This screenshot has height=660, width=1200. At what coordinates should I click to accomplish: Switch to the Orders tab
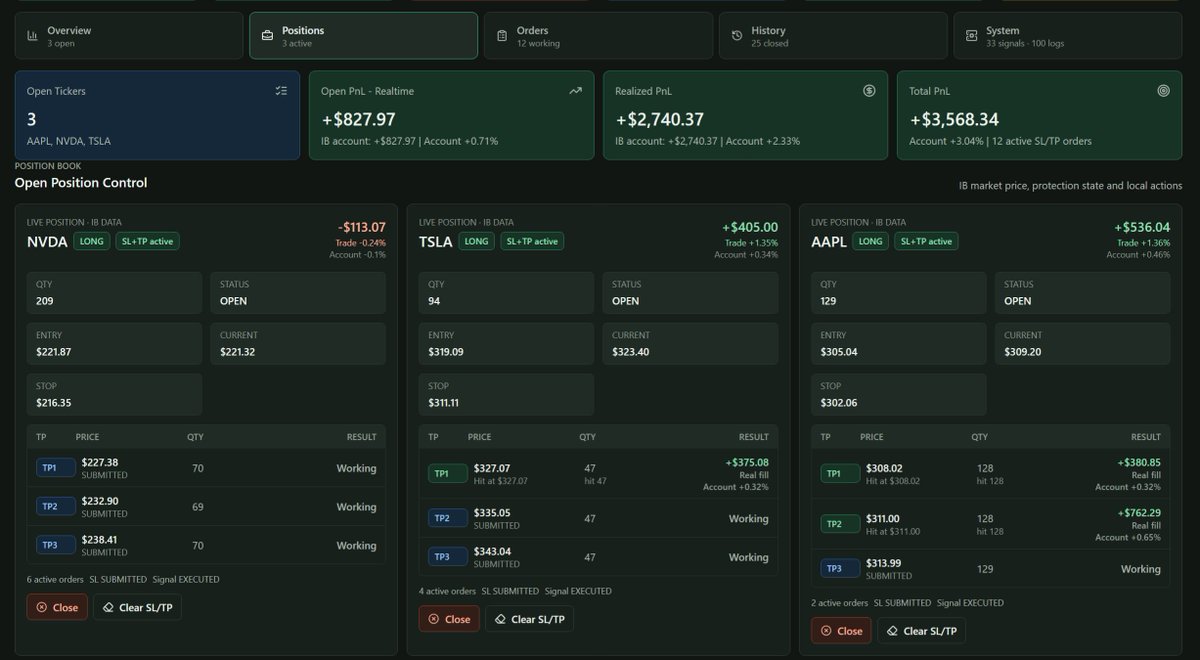[598, 36]
